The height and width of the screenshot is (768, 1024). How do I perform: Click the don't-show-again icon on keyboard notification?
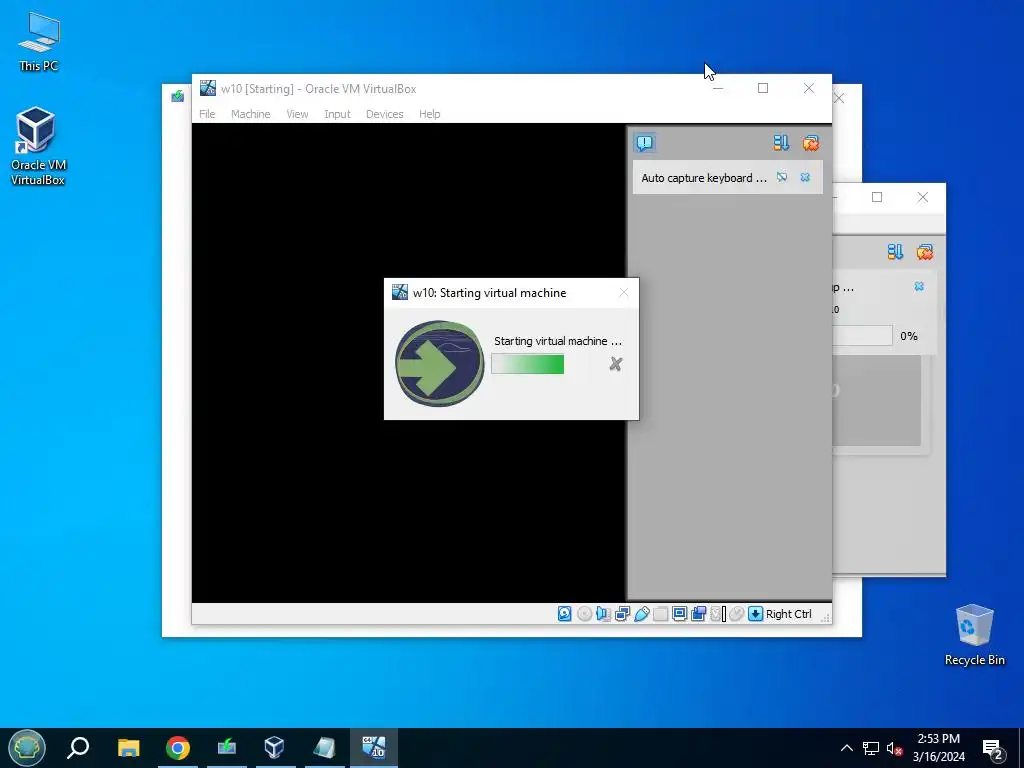point(782,178)
